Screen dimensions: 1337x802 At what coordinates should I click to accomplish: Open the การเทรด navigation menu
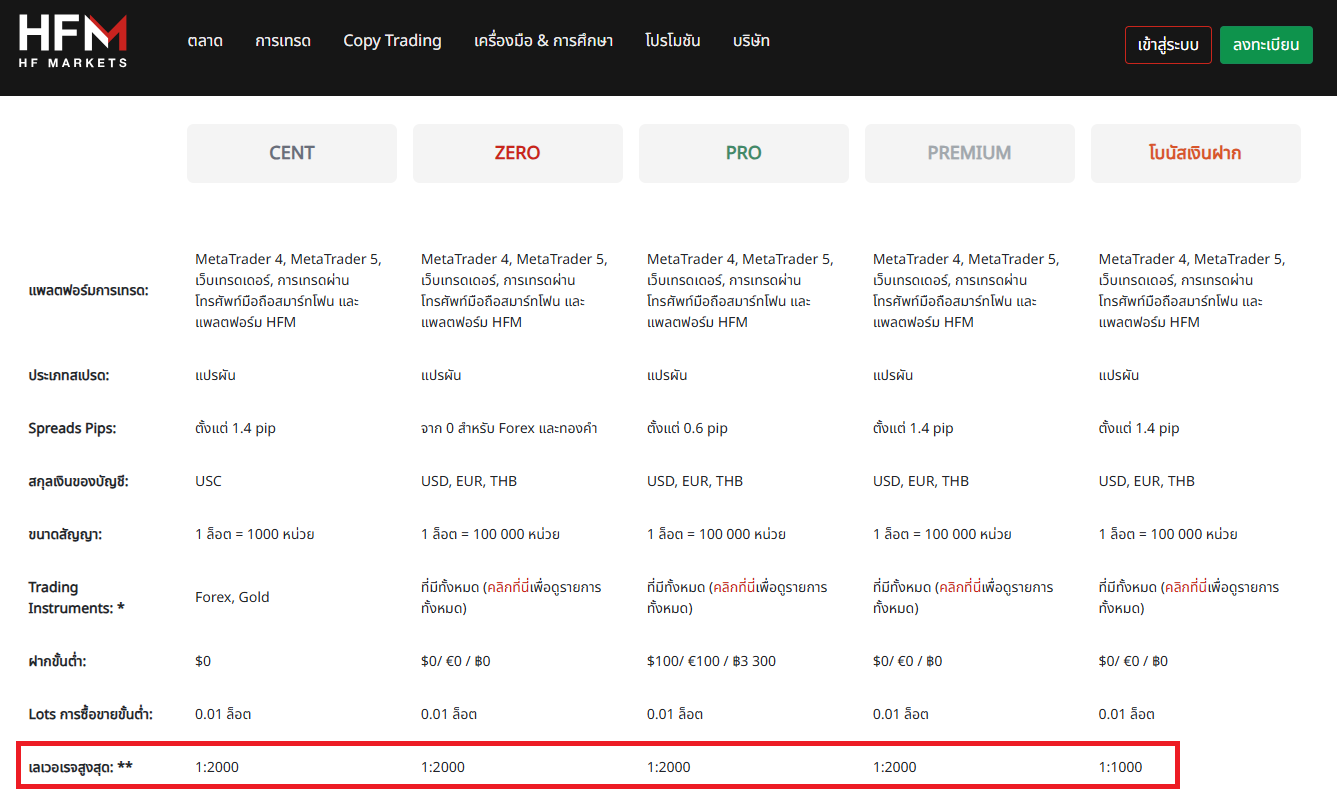pos(283,41)
